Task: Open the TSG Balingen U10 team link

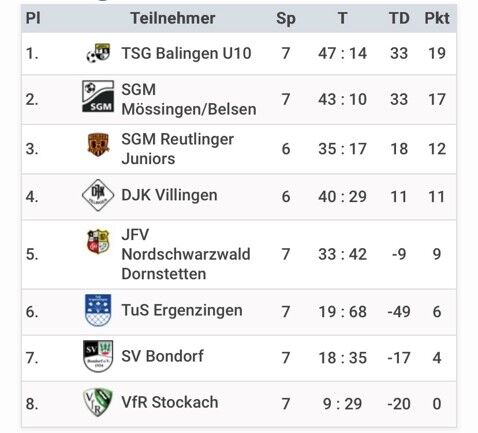Action: (x=186, y=53)
